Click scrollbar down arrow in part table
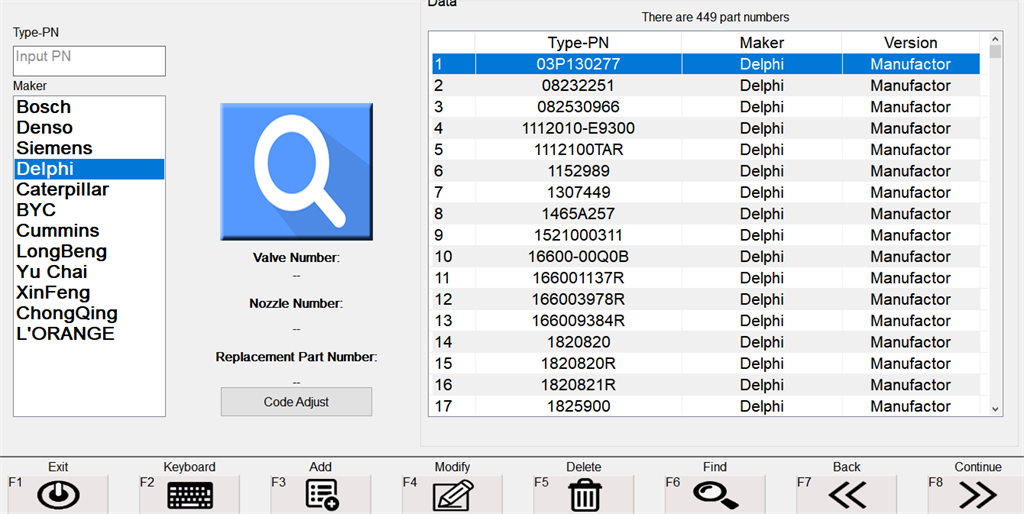The height and width of the screenshot is (514, 1024). coord(995,408)
